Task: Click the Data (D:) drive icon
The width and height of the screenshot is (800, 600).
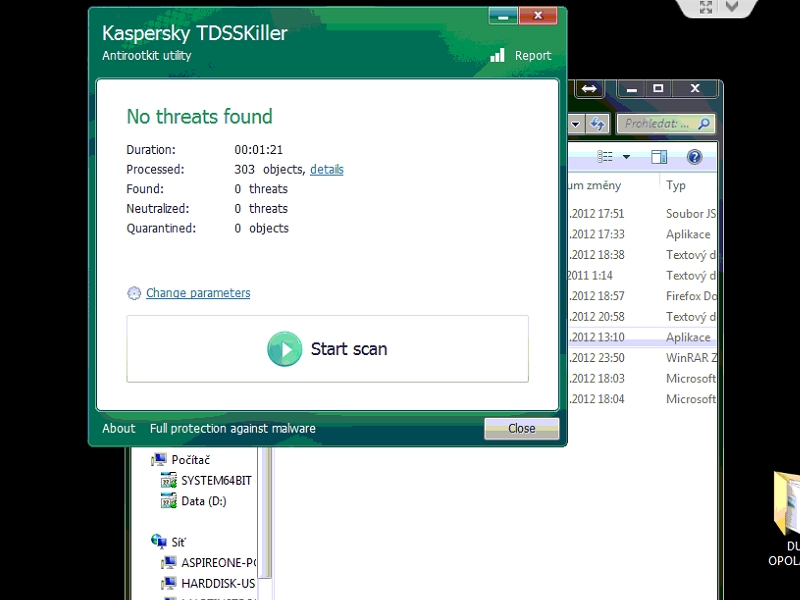Action: [169, 501]
